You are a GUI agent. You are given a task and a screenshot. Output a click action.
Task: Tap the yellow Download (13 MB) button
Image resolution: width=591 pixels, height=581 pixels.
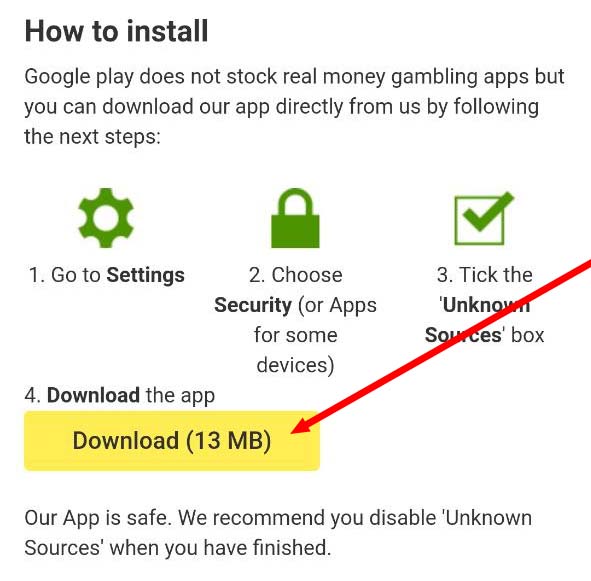coord(172,441)
